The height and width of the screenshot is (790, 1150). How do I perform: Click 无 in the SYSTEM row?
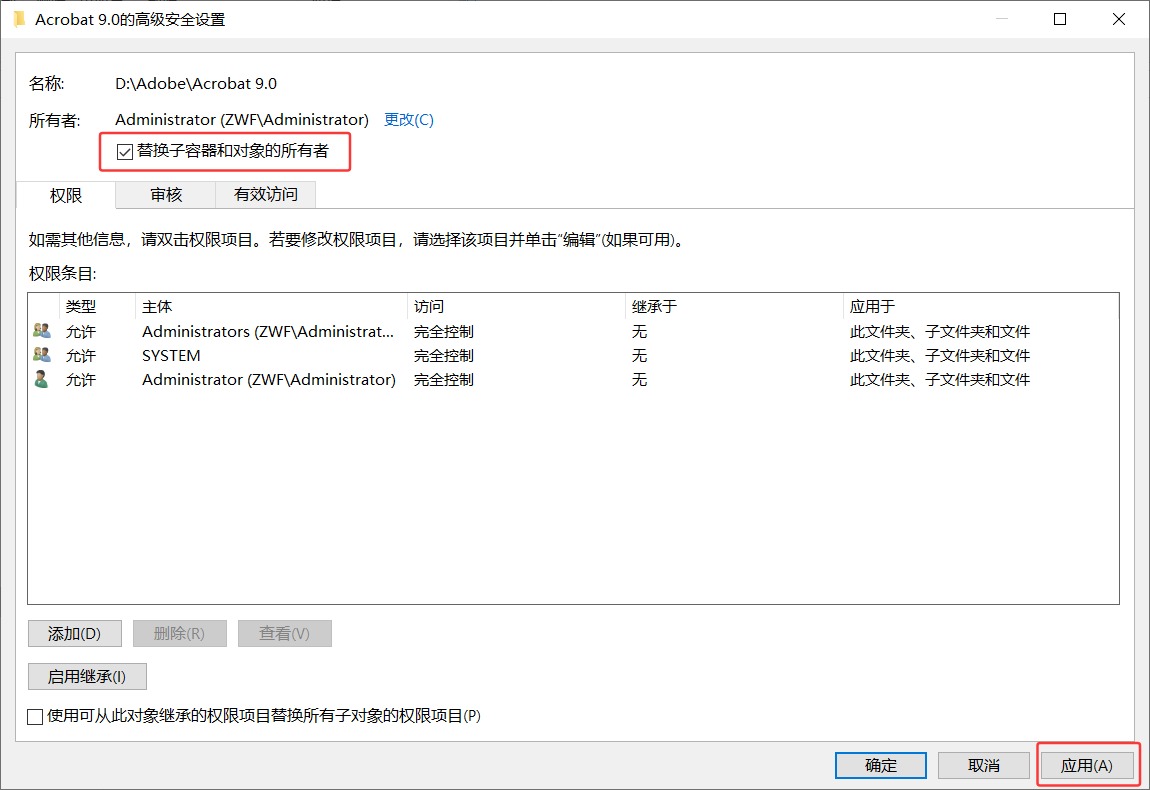640,356
